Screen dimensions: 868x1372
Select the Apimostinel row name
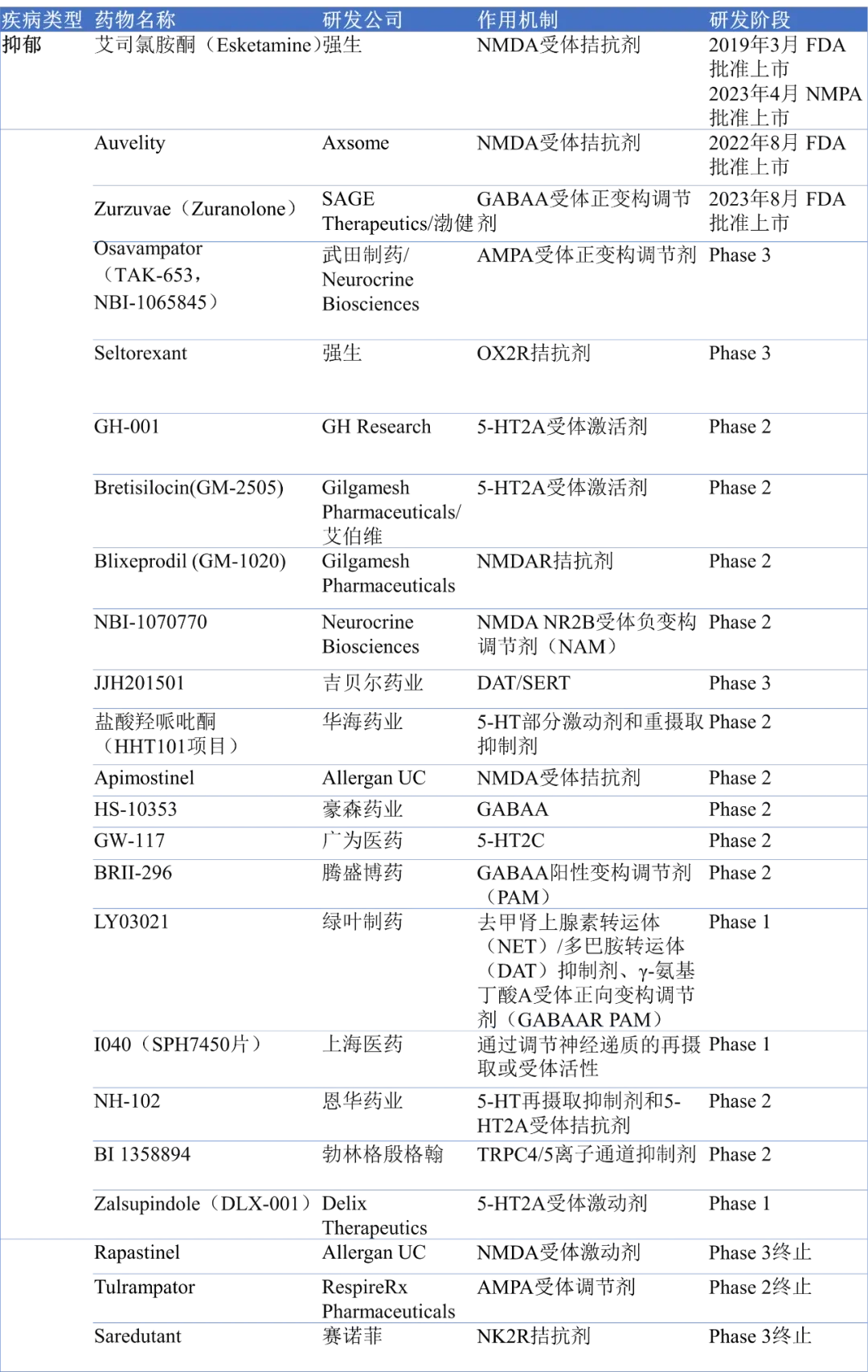coord(144,778)
